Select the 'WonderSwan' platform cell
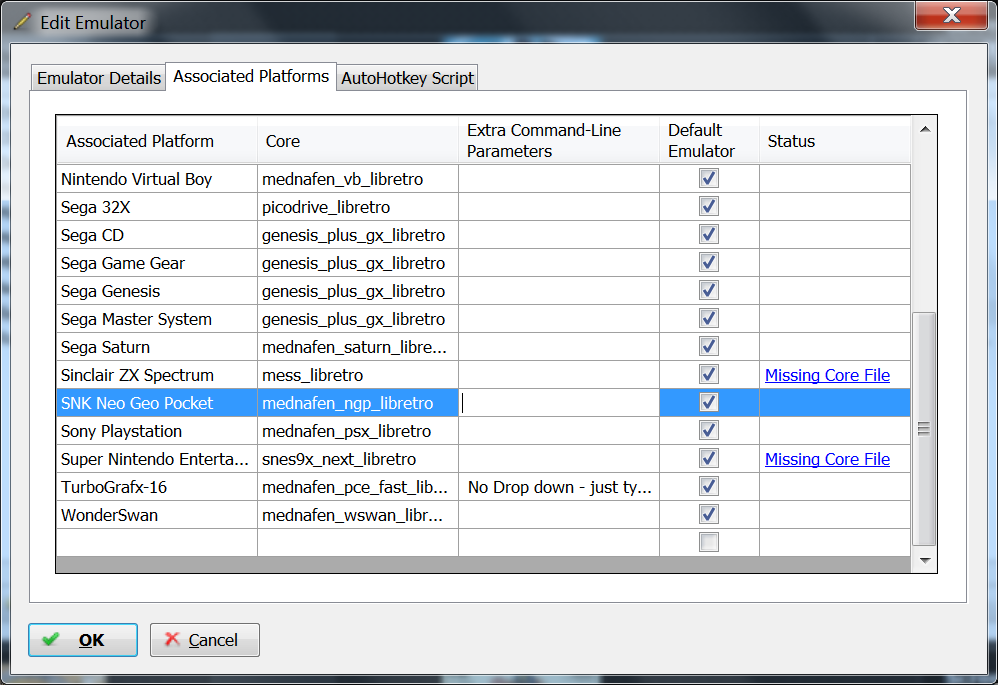Image resolution: width=998 pixels, height=685 pixels. click(x=157, y=515)
